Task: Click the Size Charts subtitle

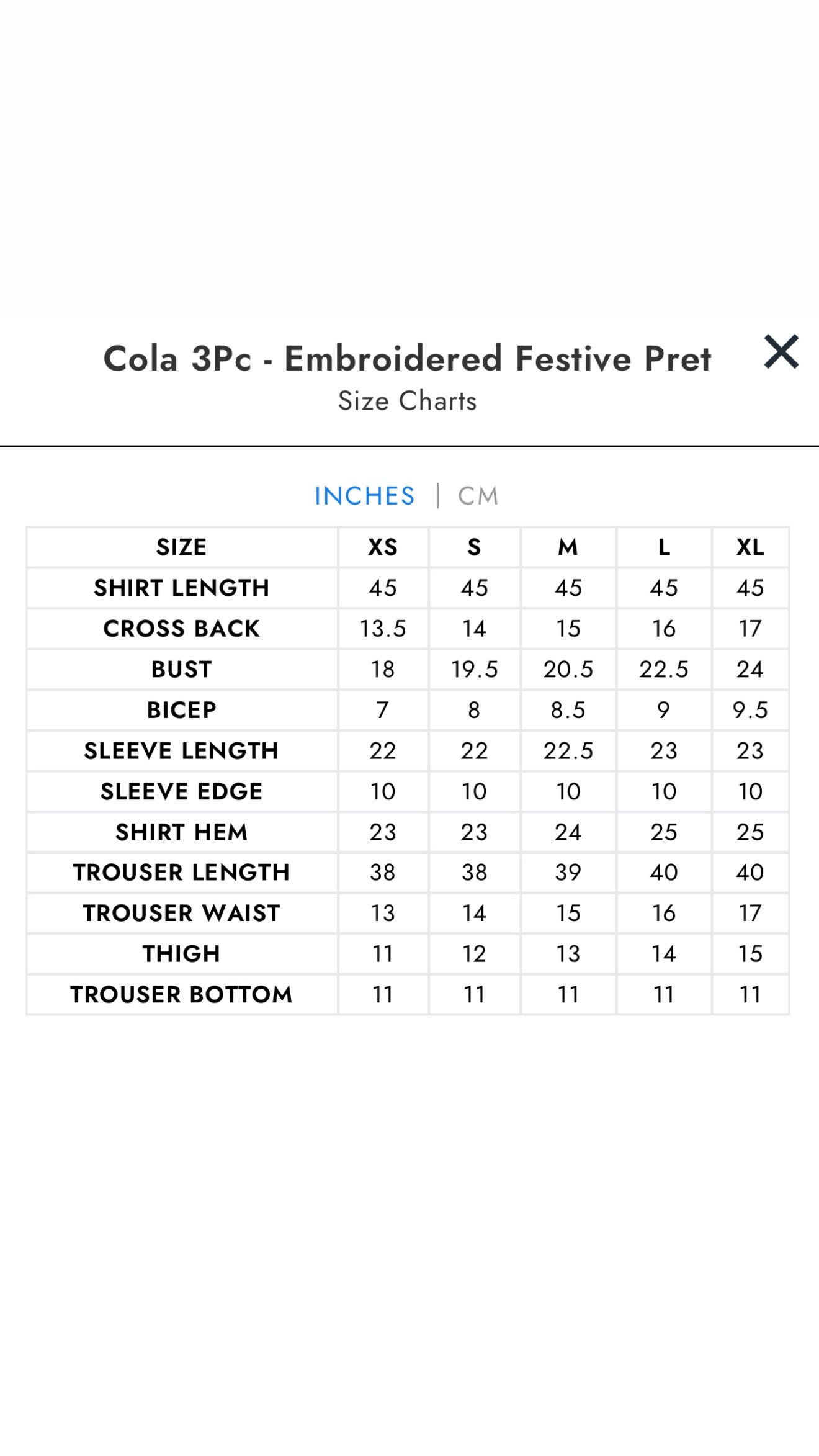Action: [x=407, y=401]
